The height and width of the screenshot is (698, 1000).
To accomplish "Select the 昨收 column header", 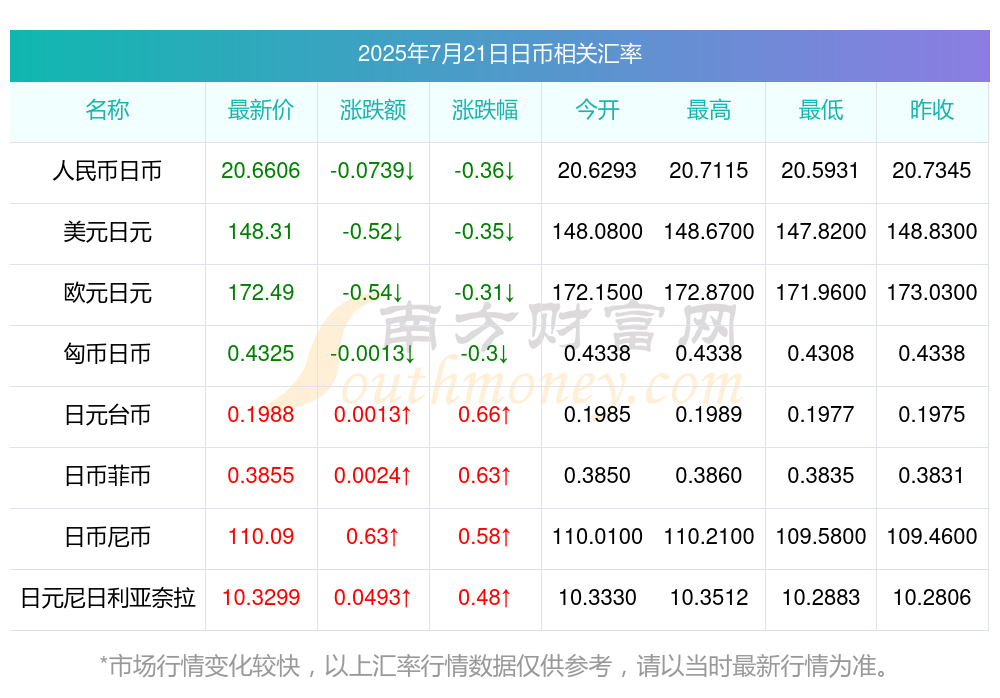I will pos(932,110).
